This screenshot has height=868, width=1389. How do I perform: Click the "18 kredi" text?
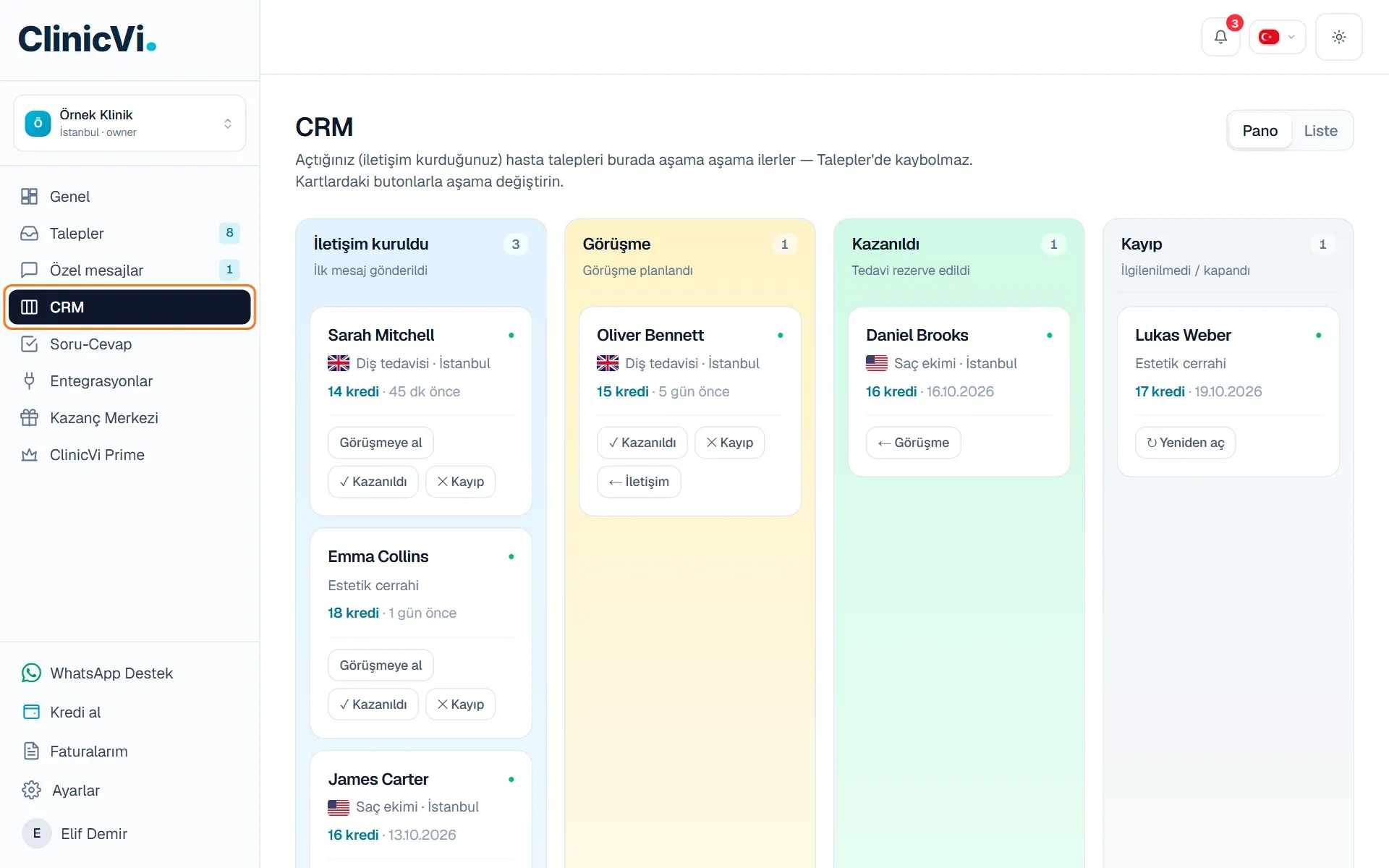[x=353, y=613]
